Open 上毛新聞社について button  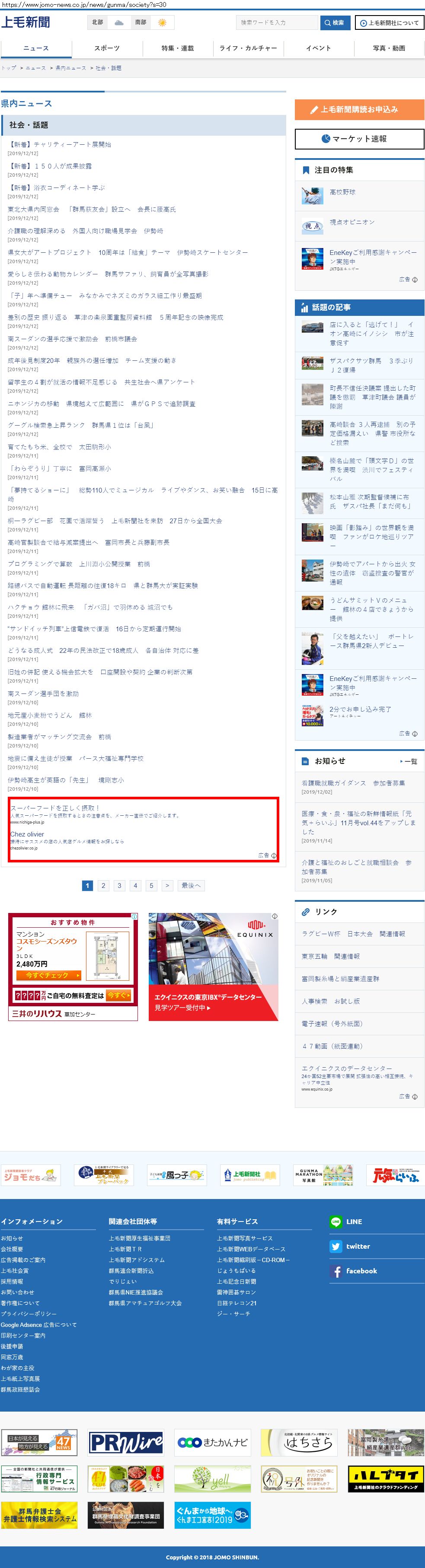click(x=389, y=22)
